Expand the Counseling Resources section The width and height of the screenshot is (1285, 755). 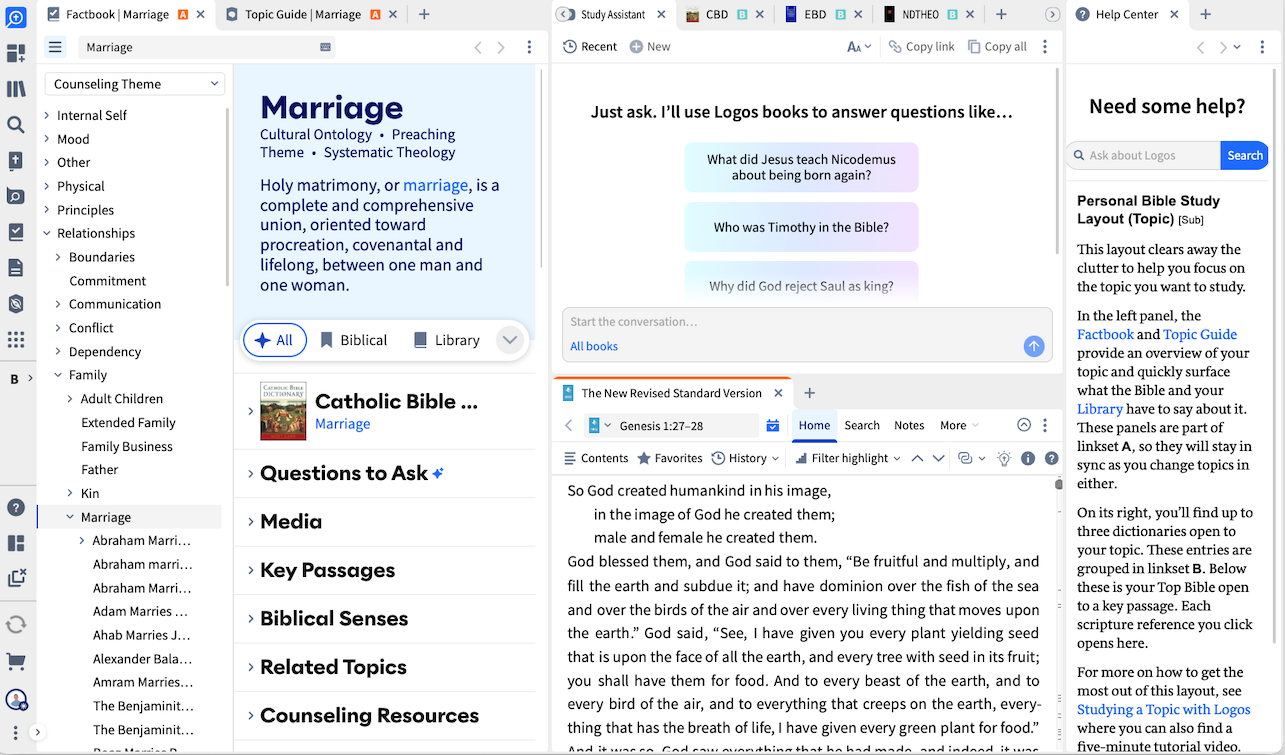click(x=250, y=716)
